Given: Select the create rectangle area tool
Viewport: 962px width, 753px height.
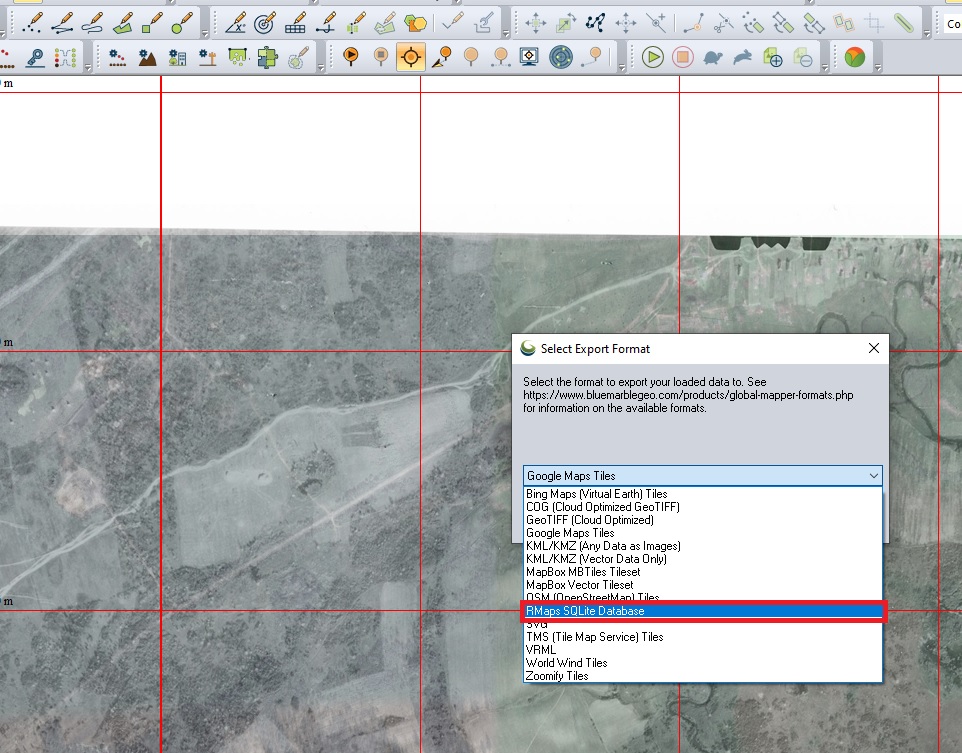Looking at the screenshot, I should pyautogui.click(x=152, y=21).
